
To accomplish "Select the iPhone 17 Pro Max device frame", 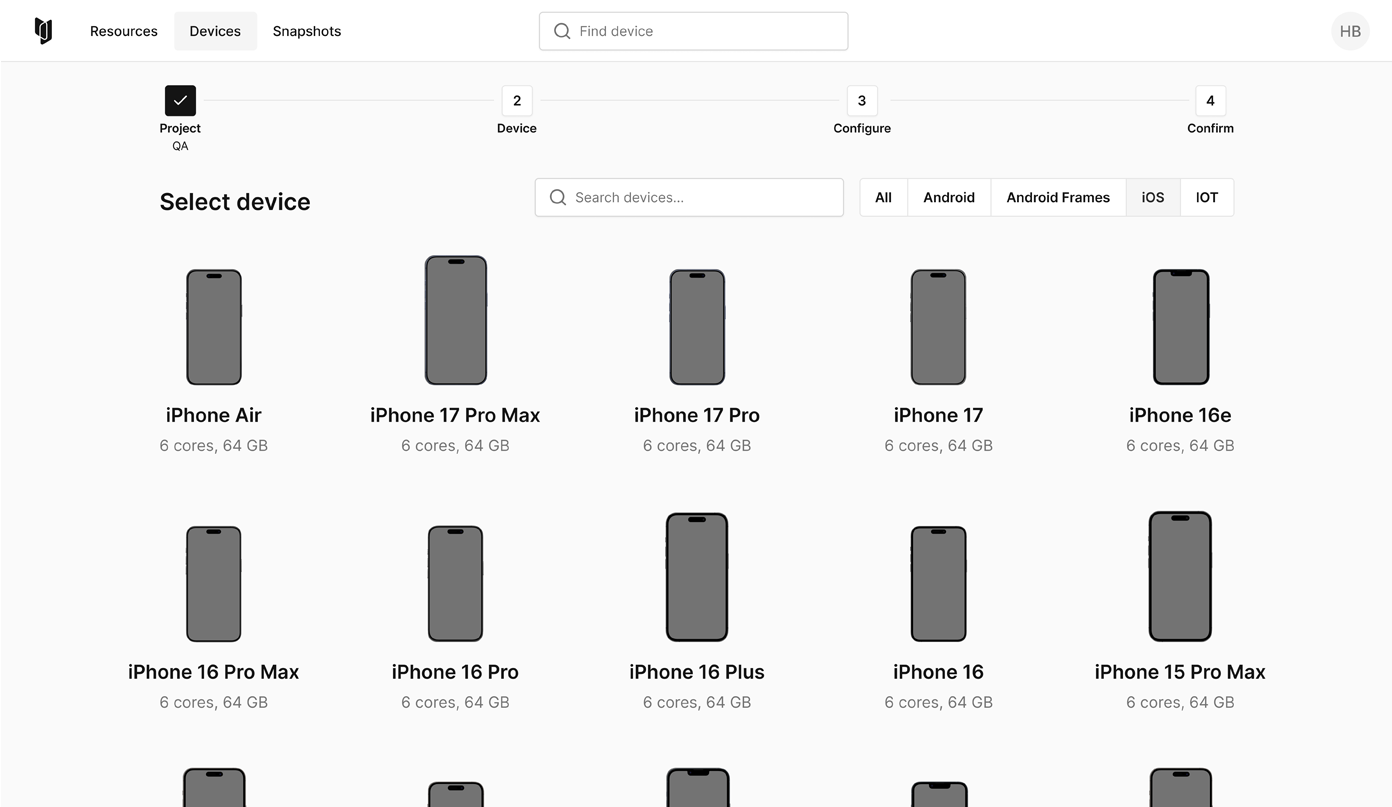I will [x=455, y=320].
